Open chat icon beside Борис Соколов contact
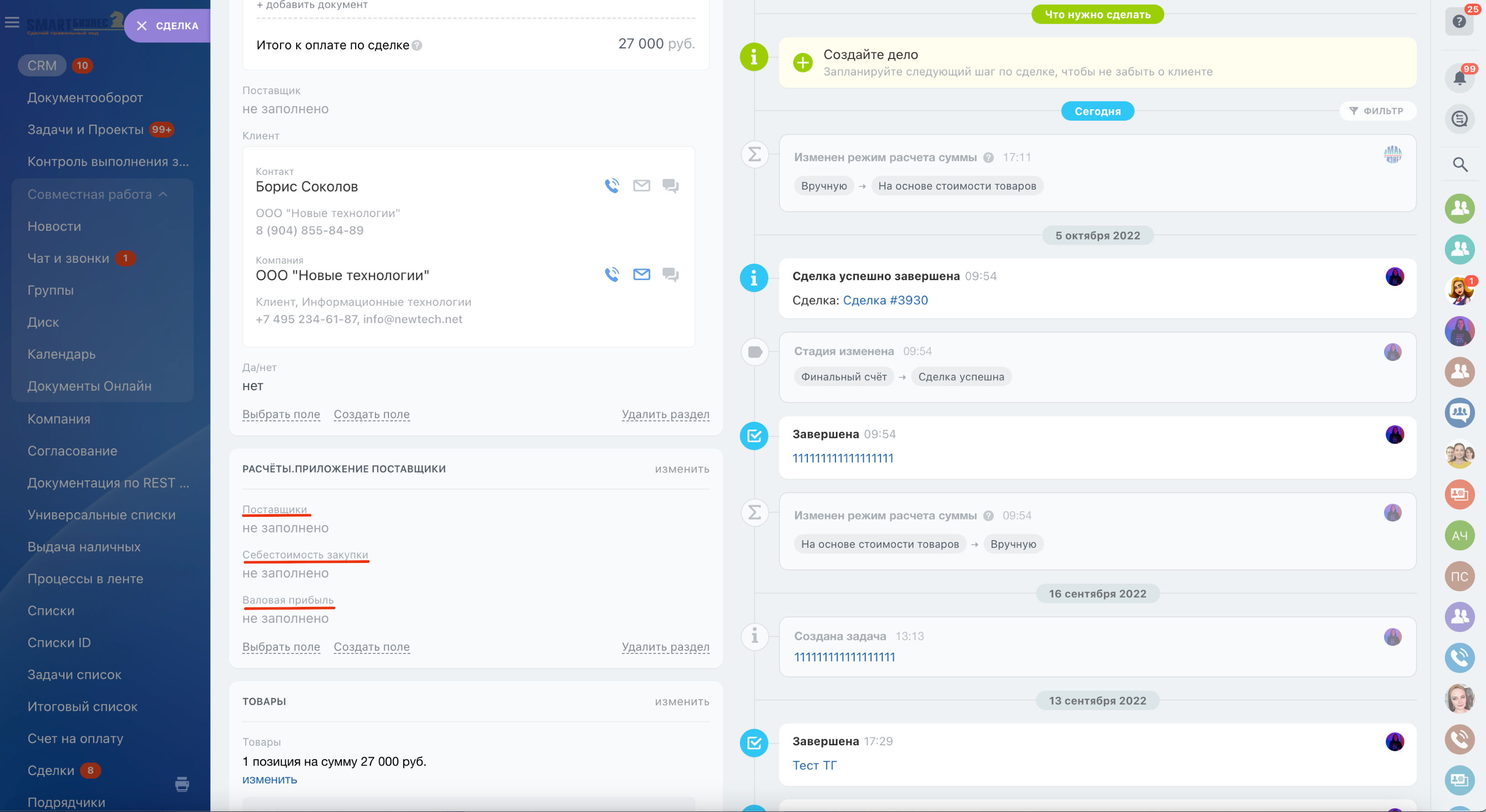 click(x=670, y=186)
